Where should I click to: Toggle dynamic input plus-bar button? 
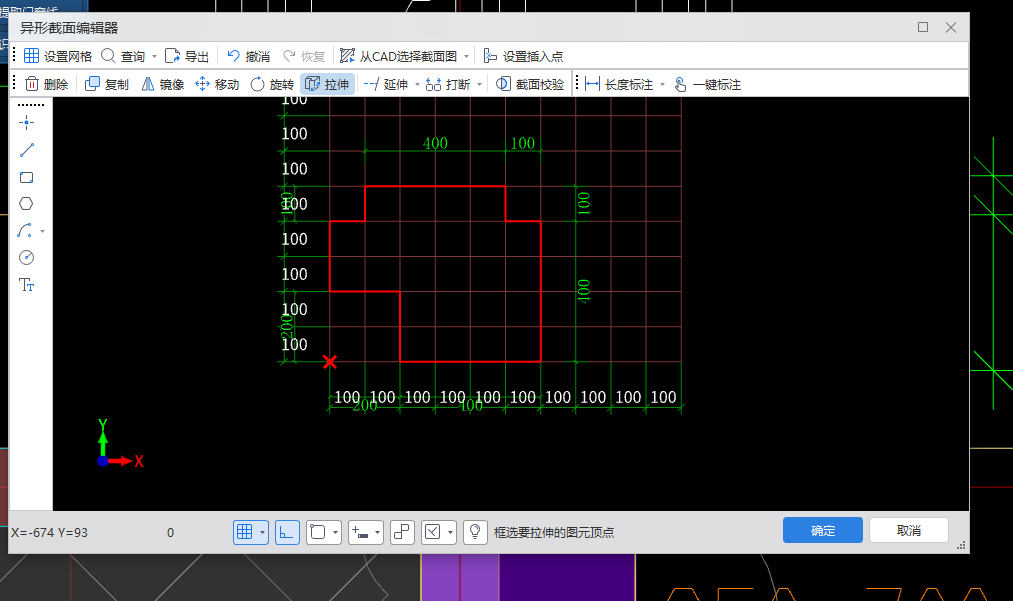click(360, 532)
